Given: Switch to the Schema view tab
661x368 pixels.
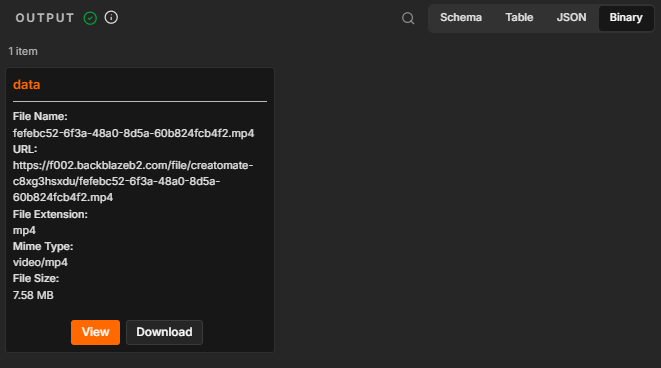Looking at the screenshot, I should click(x=461, y=18).
